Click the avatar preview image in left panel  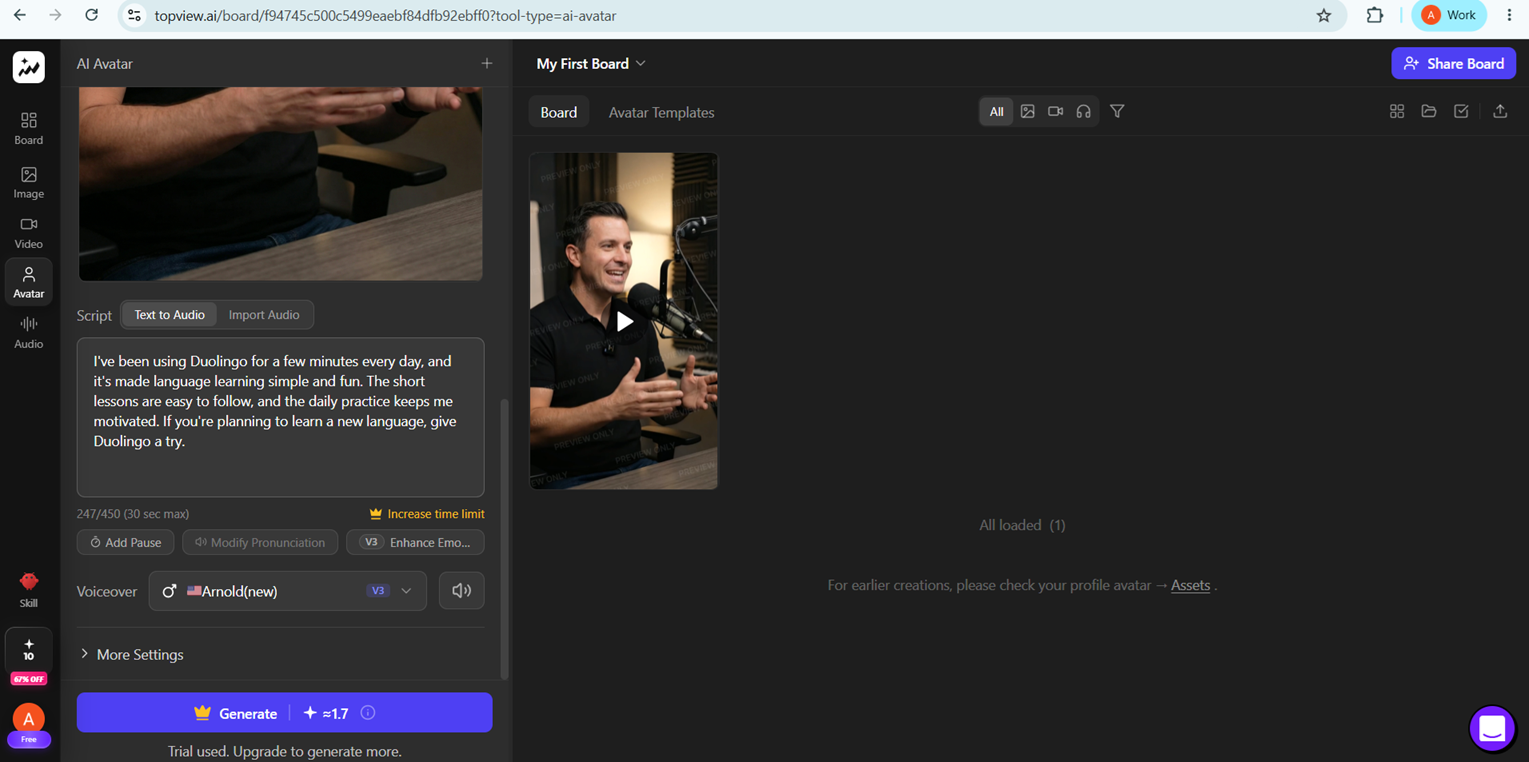(x=281, y=183)
